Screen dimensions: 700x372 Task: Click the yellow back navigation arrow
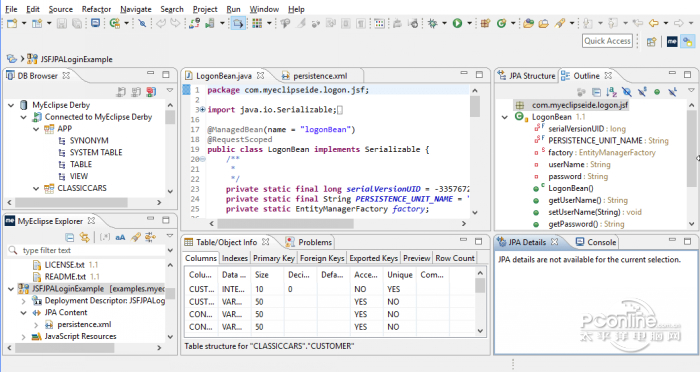click(x=654, y=23)
